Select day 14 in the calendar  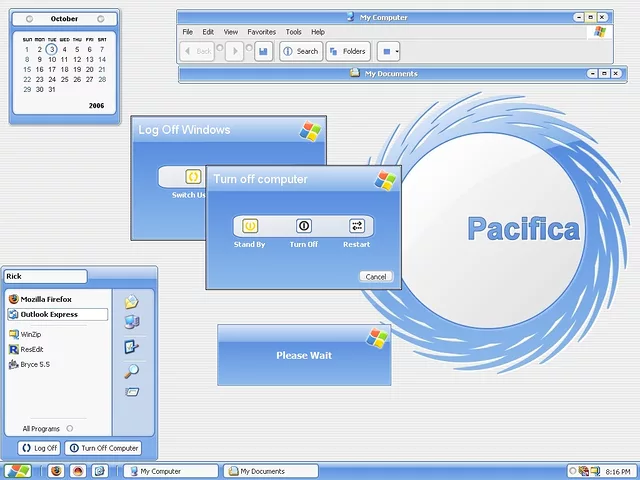[x=101, y=59]
